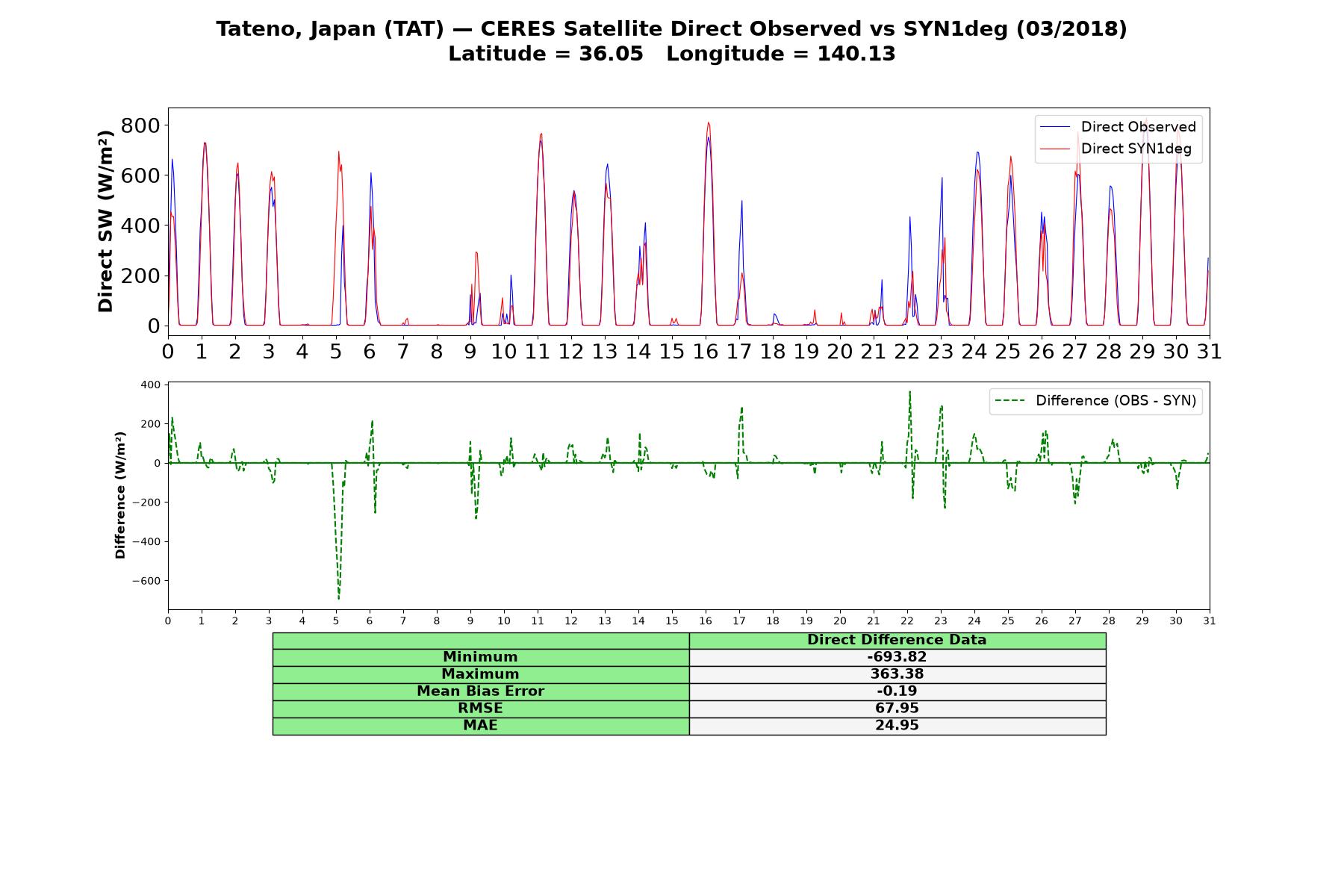Click the Mean Bias Error row label

[x=480, y=691]
